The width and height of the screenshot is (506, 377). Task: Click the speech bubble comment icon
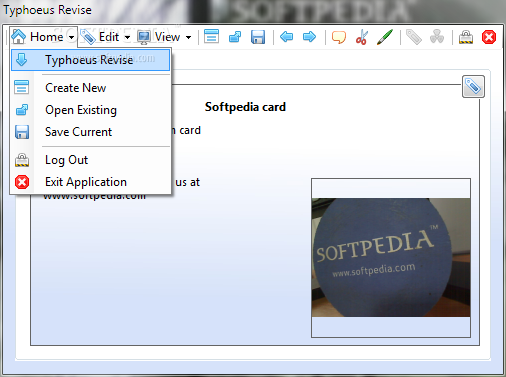click(x=339, y=37)
